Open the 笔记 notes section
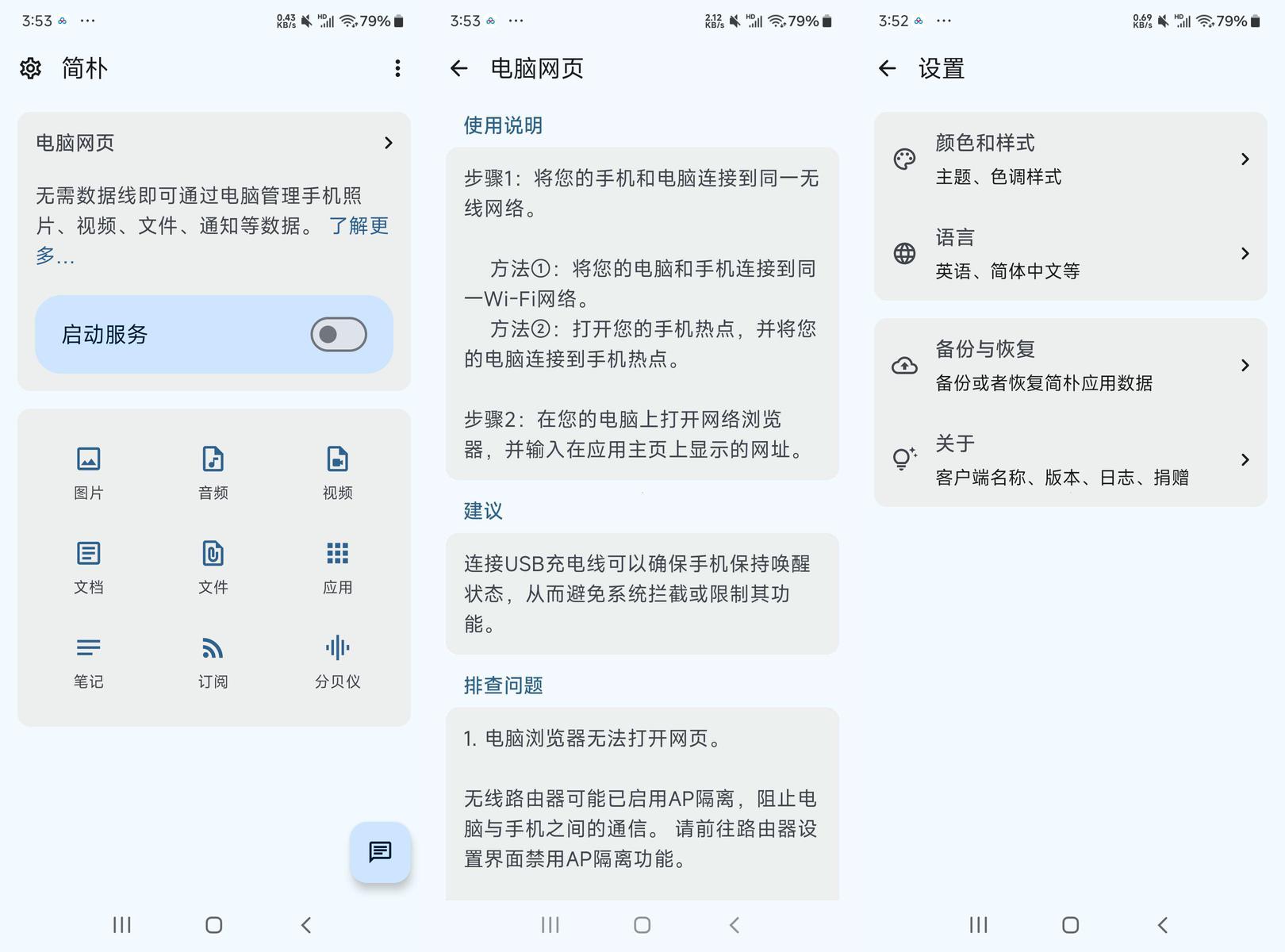This screenshot has height=952, width=1285. (88, 662)
